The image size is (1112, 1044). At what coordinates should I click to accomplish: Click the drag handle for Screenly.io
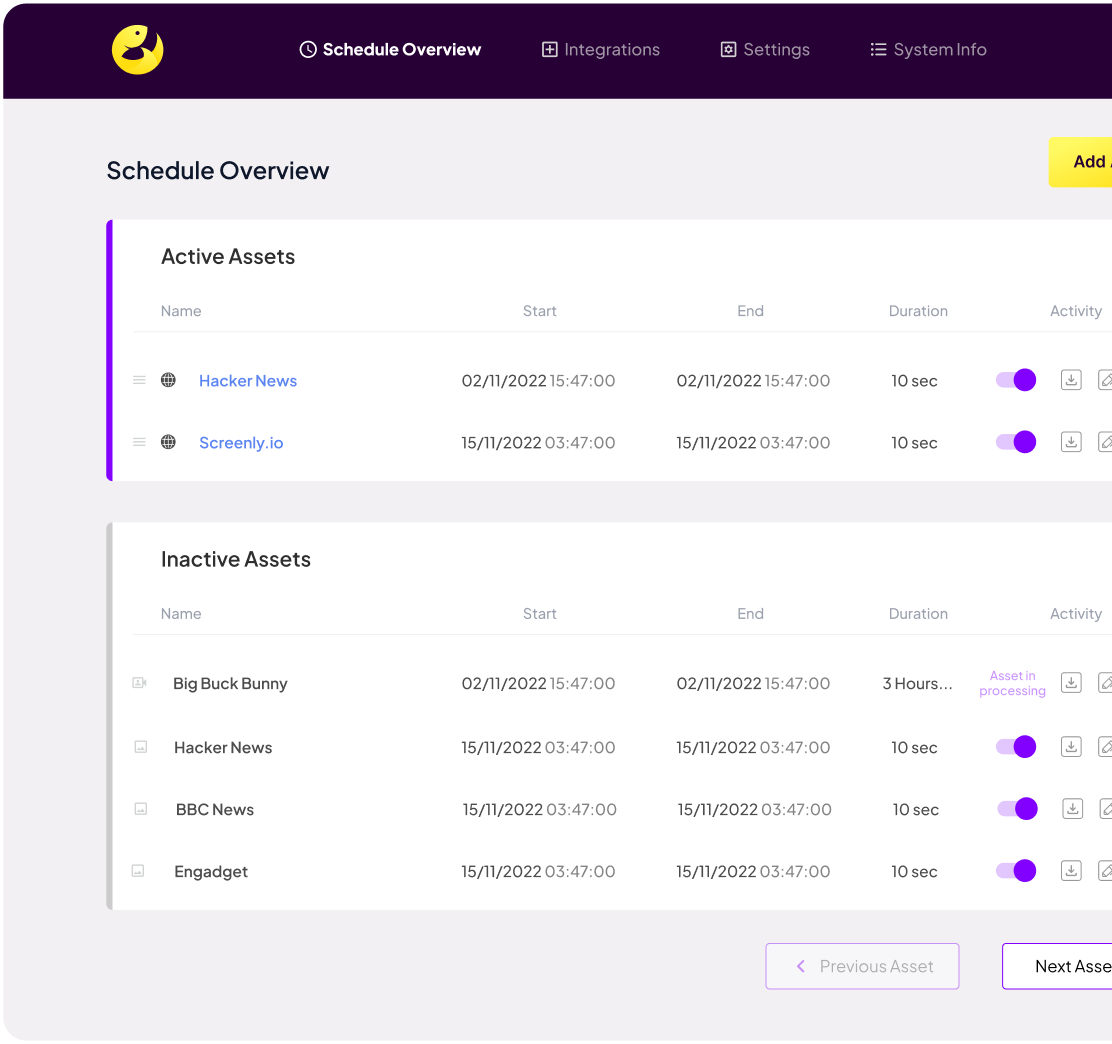140,442
